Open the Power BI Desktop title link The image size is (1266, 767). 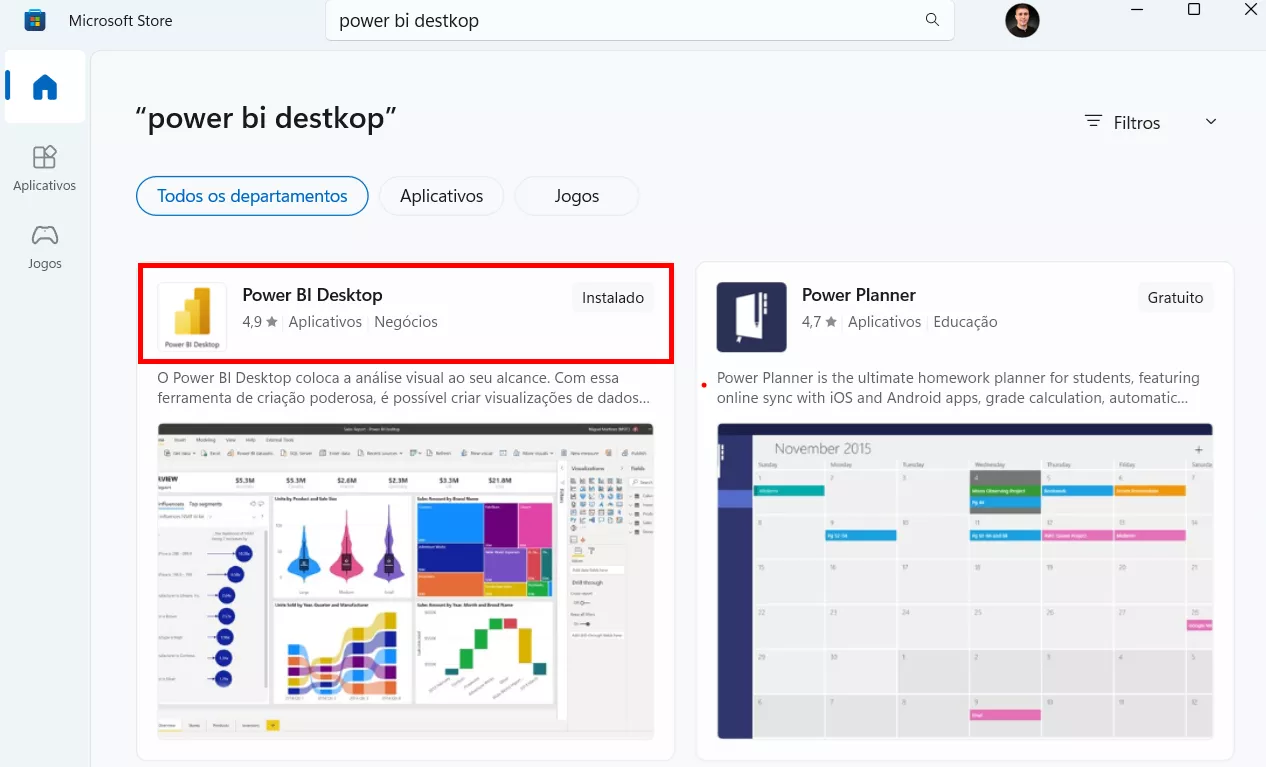point(312,295)
